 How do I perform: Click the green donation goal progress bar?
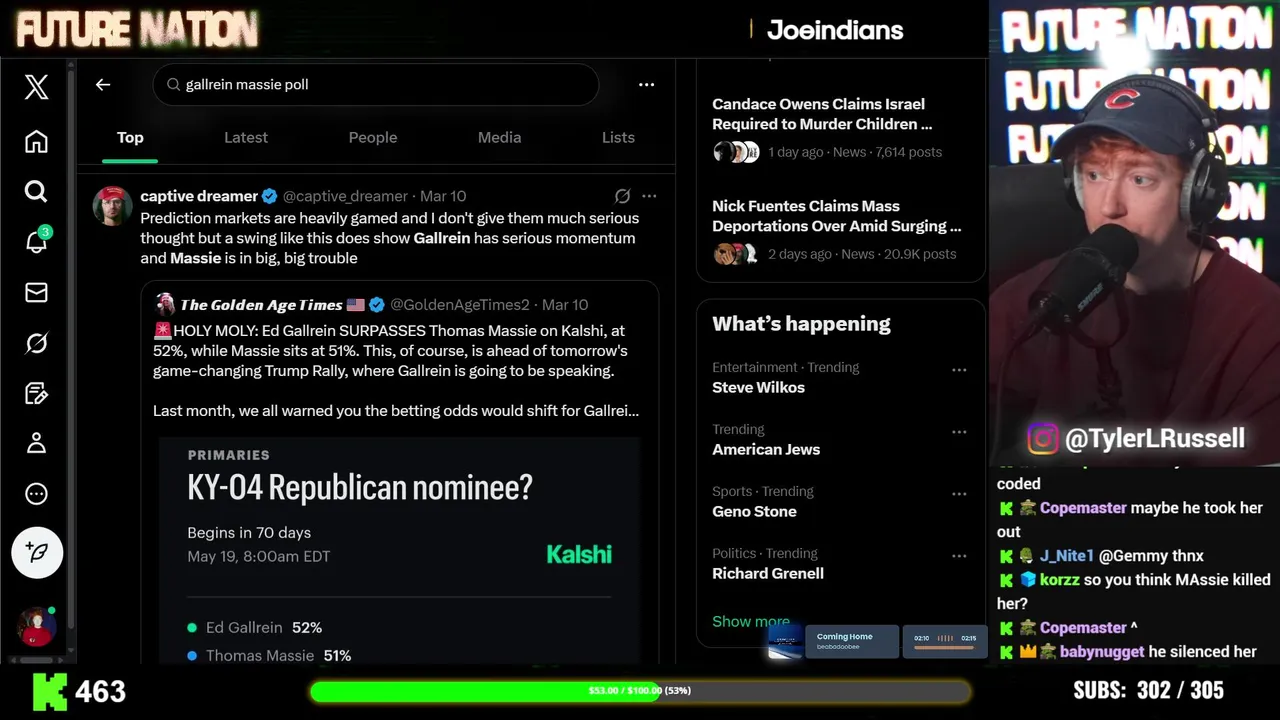(x=640, y=691)
